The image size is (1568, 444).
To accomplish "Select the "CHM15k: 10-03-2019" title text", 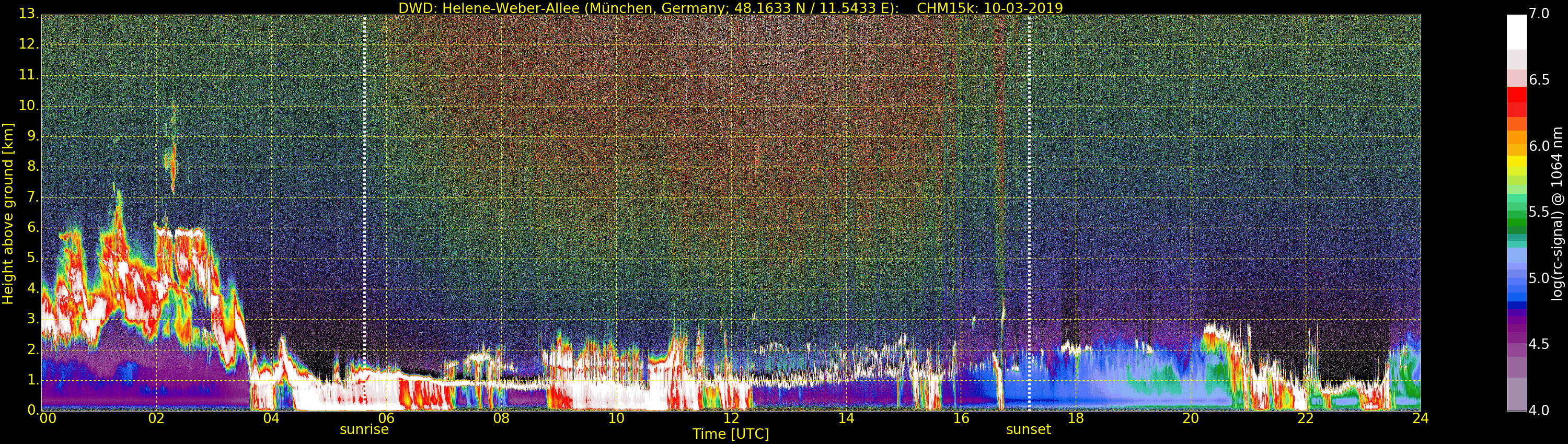I will (990, 8).
